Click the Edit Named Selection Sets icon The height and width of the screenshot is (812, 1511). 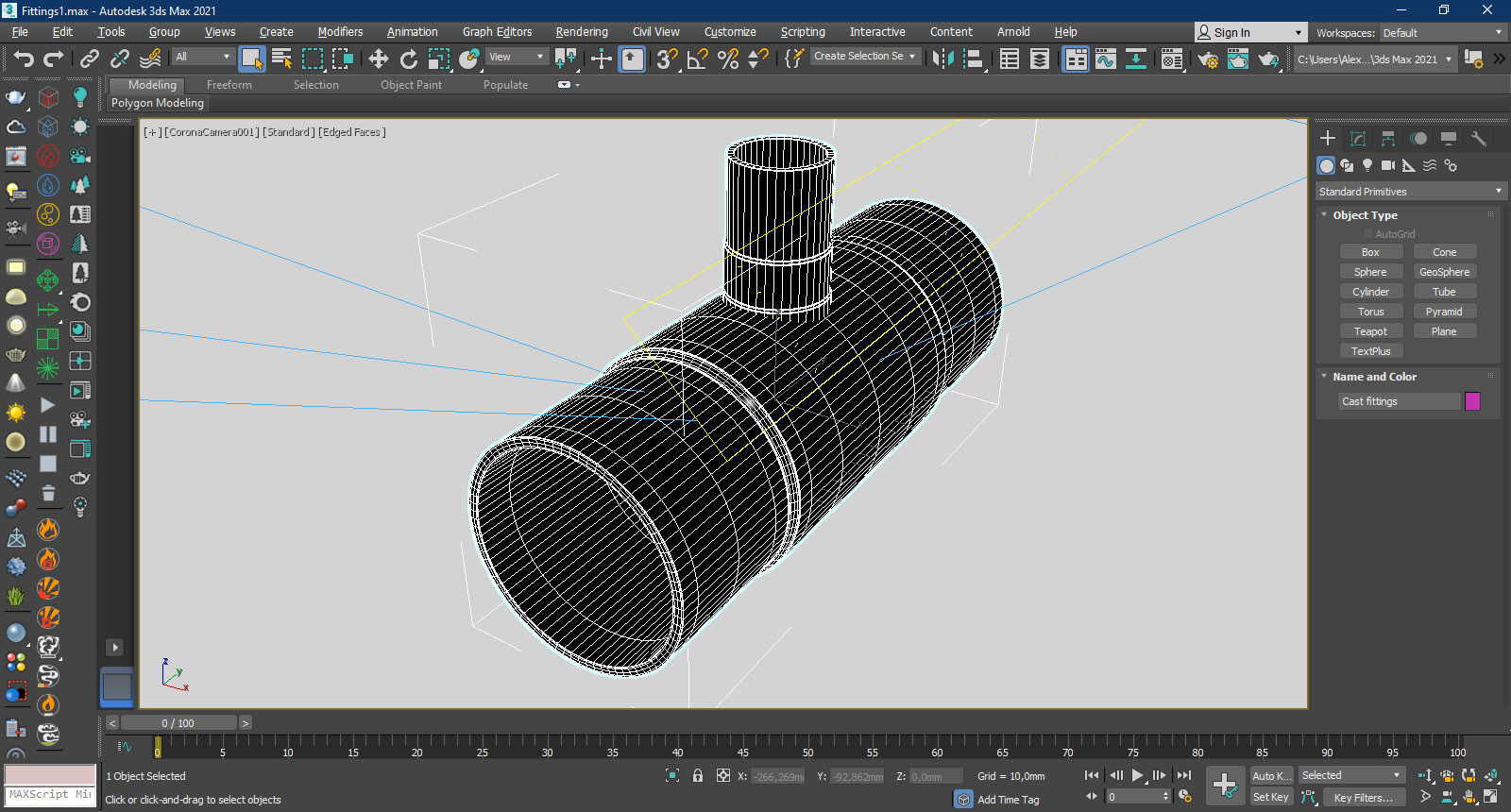(794, 59)
